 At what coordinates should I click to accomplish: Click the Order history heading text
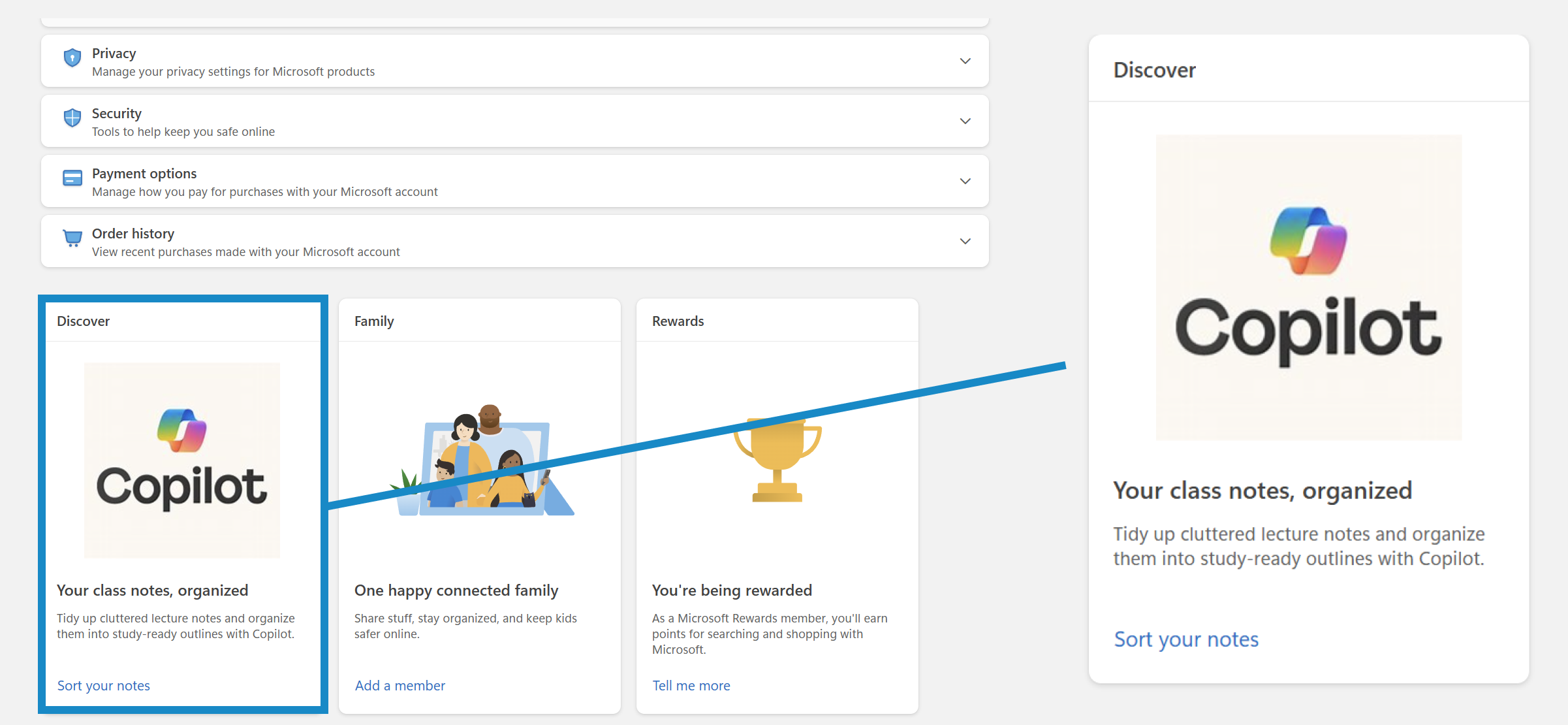click(133, 234)
